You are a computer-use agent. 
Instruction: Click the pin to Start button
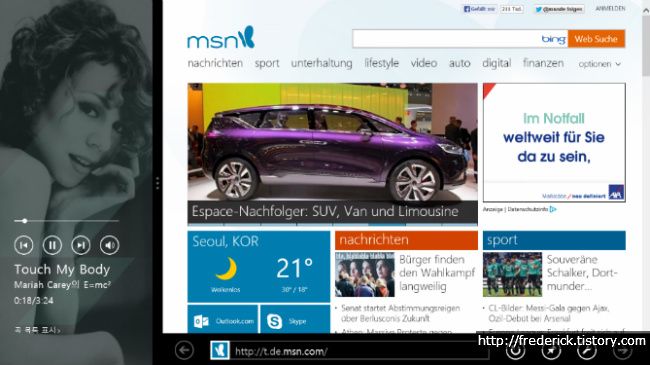(x=551, y=351)
